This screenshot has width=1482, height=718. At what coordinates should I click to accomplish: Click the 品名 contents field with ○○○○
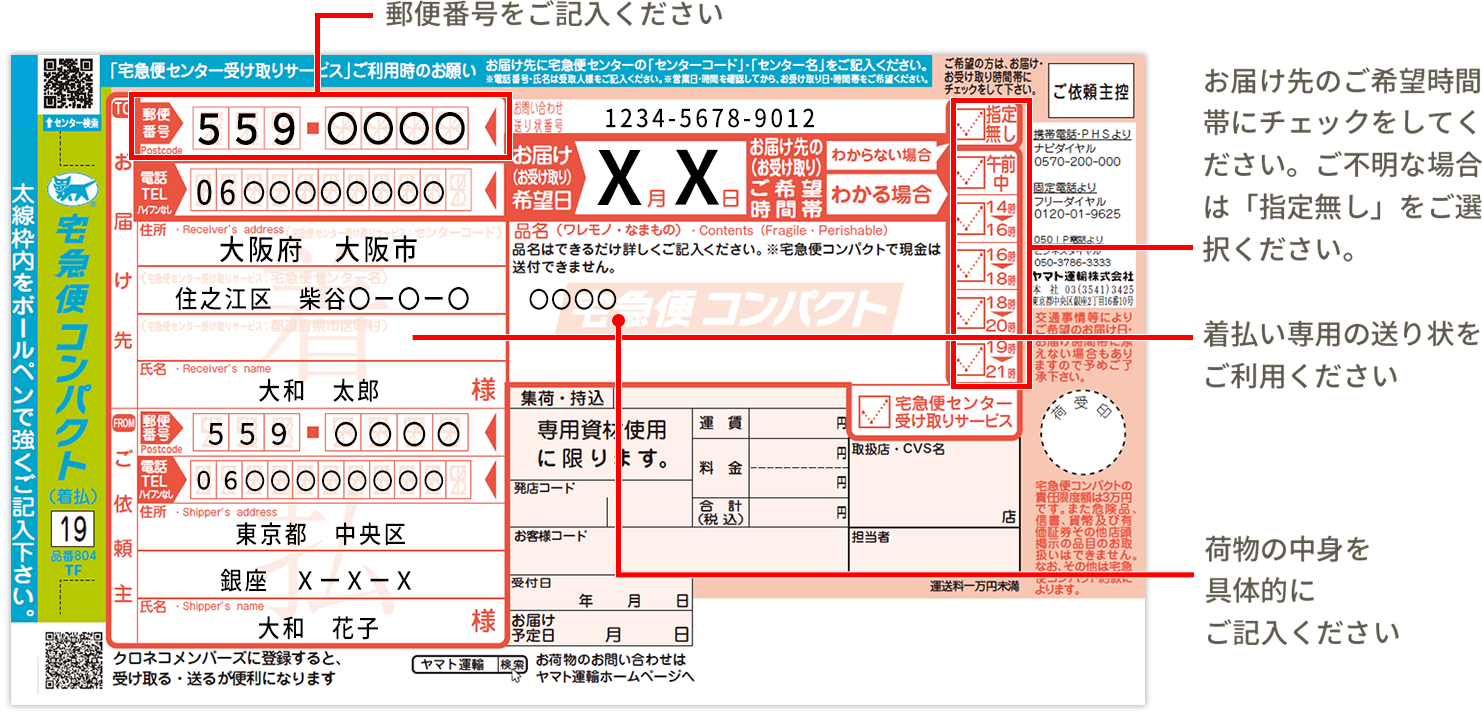click(573, 298)
